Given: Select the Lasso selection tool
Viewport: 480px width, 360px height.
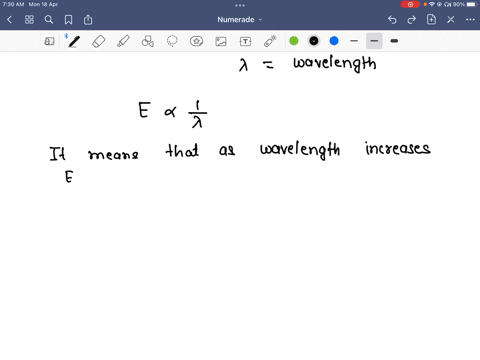Looking at the screenshot, I should point(172,41).
